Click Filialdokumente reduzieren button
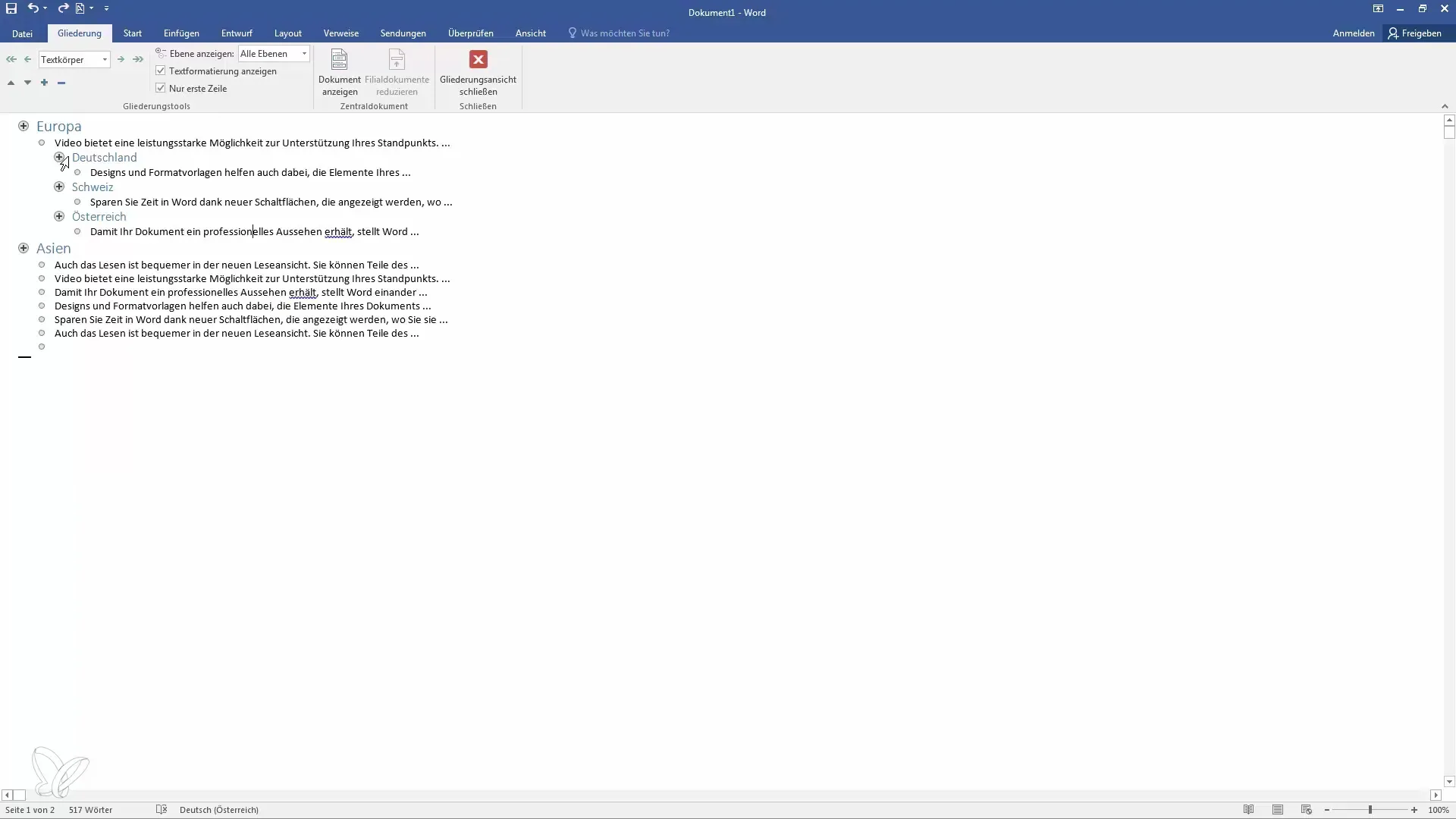 coord(397,73)
